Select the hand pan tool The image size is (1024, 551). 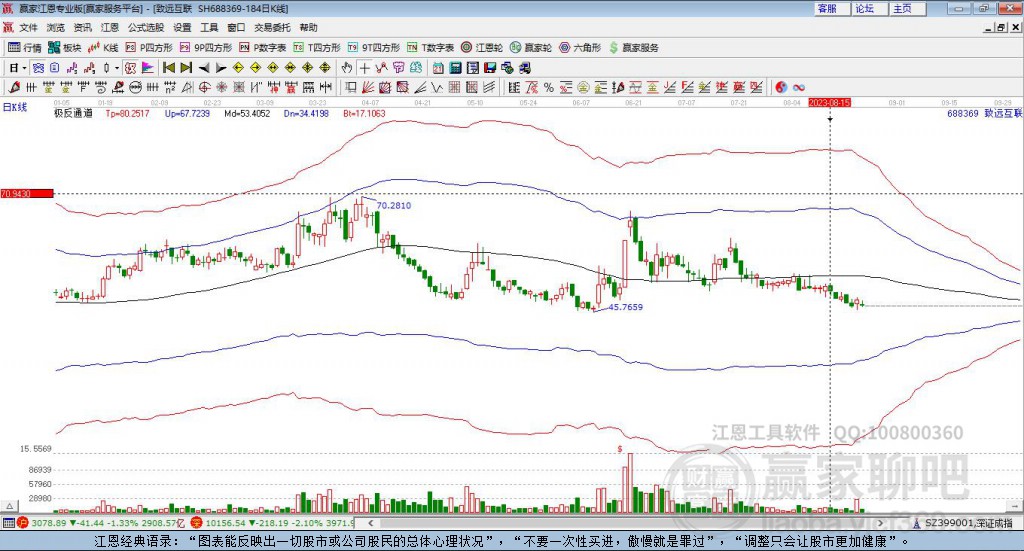click(x=347, y=68)
